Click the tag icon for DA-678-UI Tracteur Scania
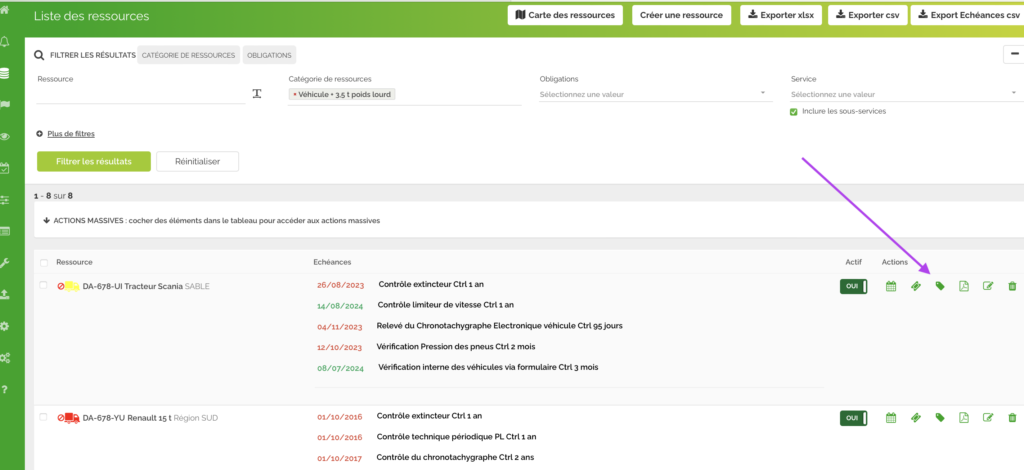 (x=940, y=286)
